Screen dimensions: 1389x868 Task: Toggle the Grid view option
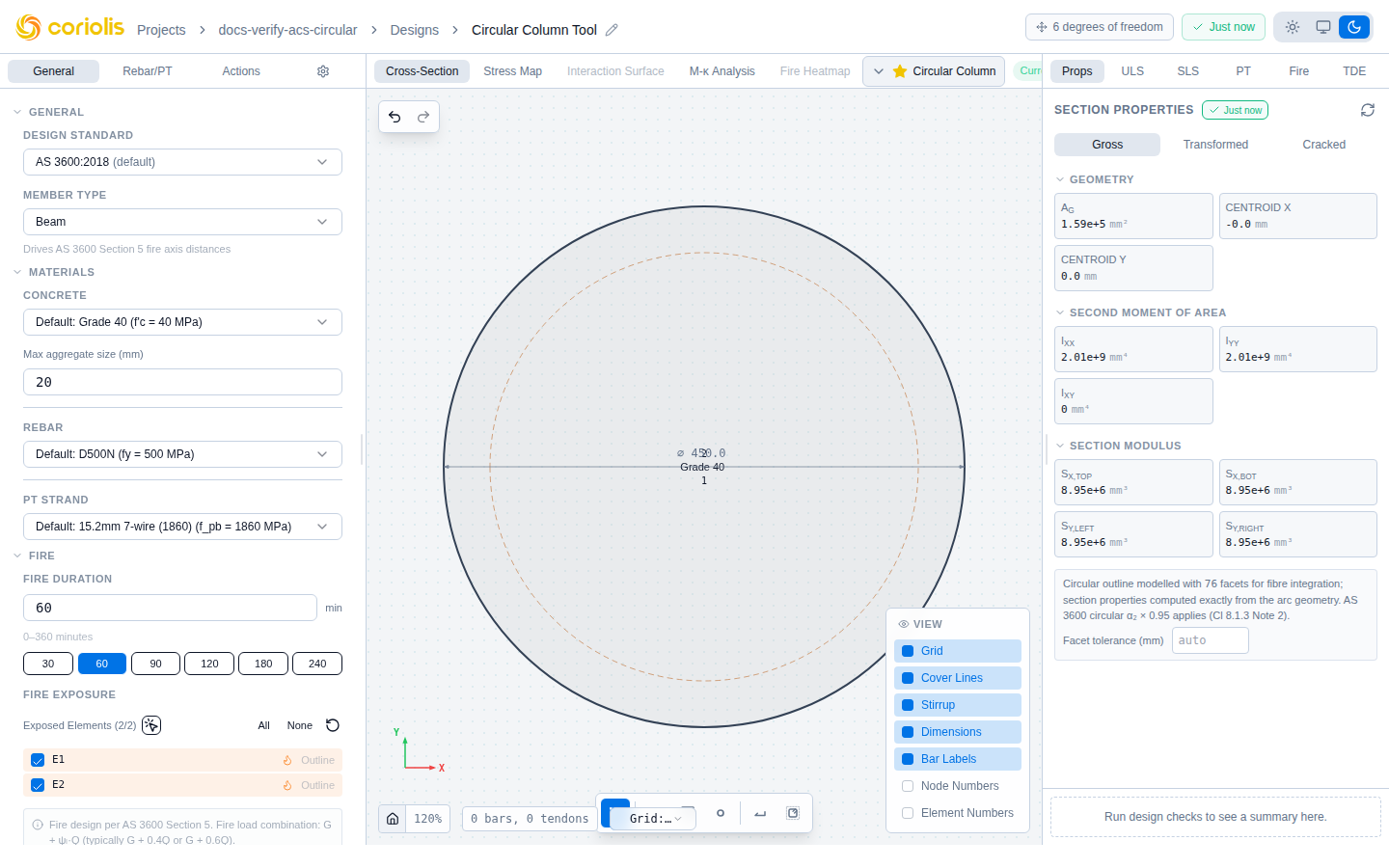[x=957, y=651]
